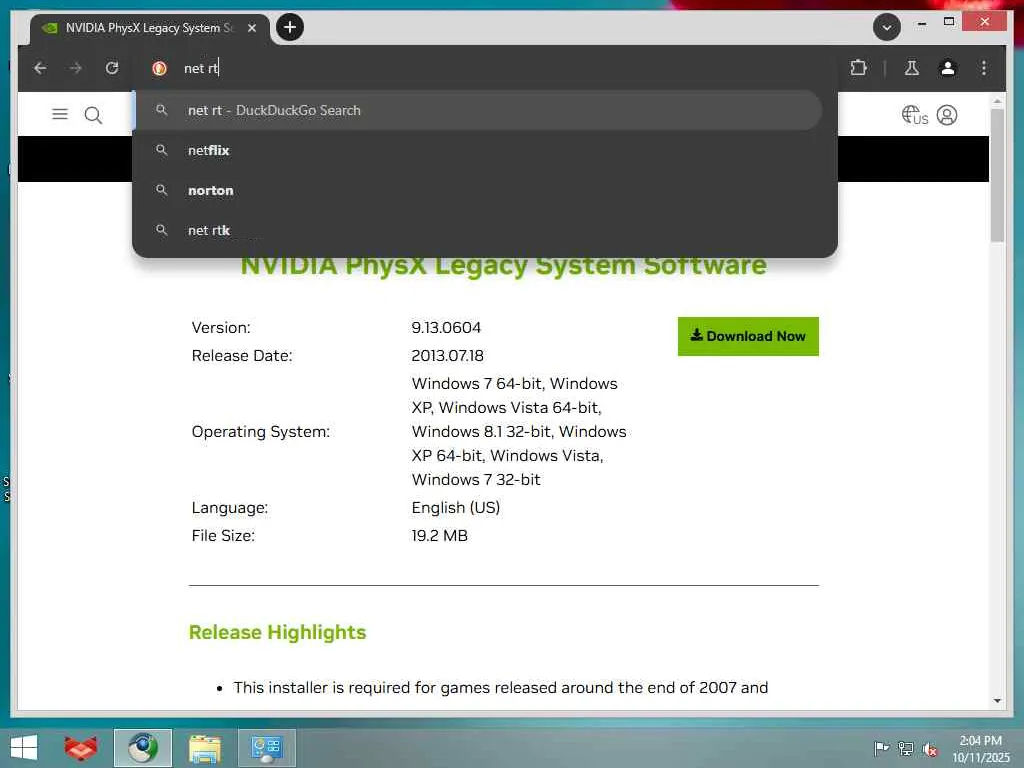Minimize the browser window
Screen dimensions: 1024x768
pos(921,23)
